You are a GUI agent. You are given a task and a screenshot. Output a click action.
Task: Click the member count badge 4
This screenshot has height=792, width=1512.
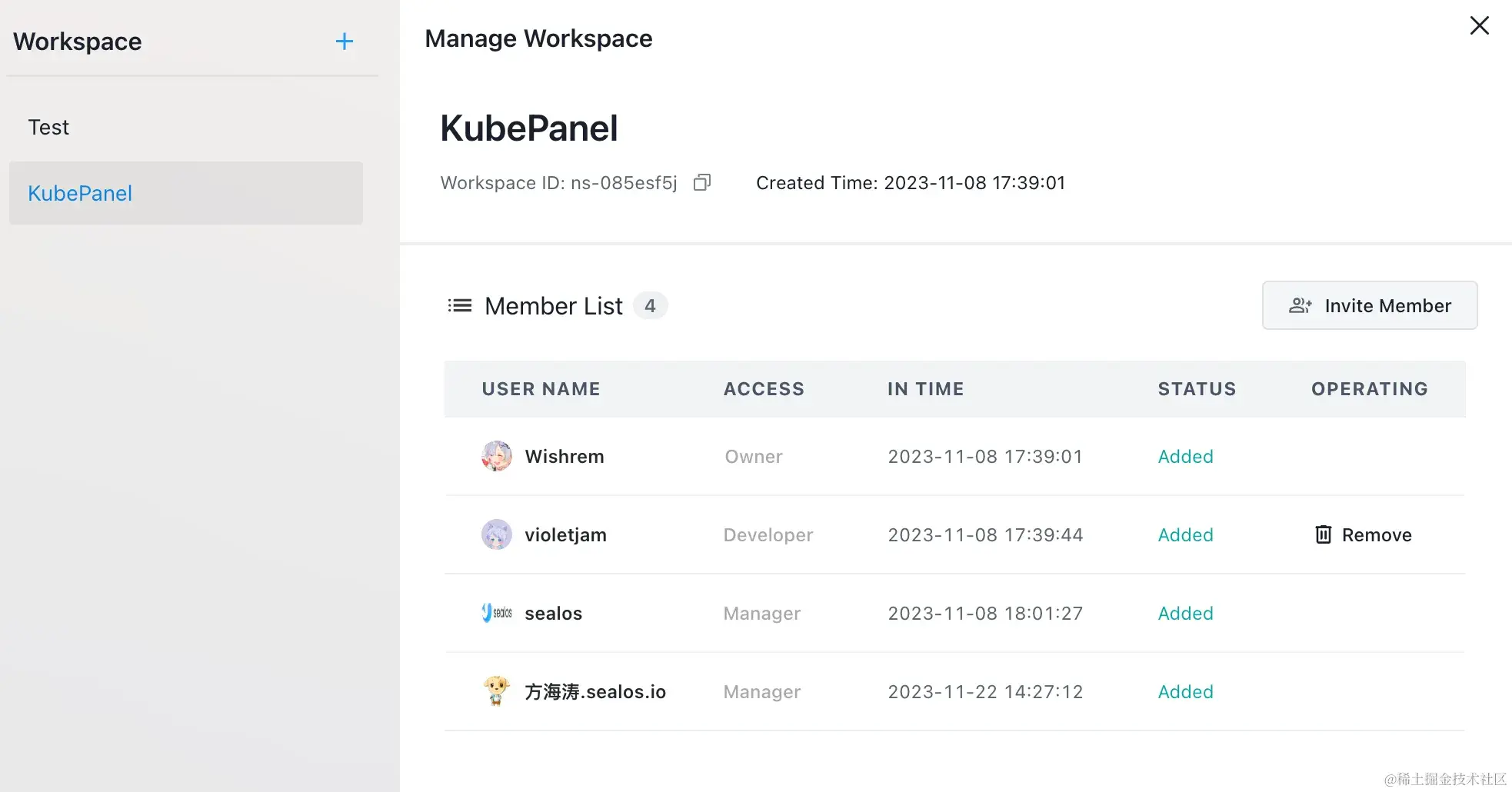[650, 306]
